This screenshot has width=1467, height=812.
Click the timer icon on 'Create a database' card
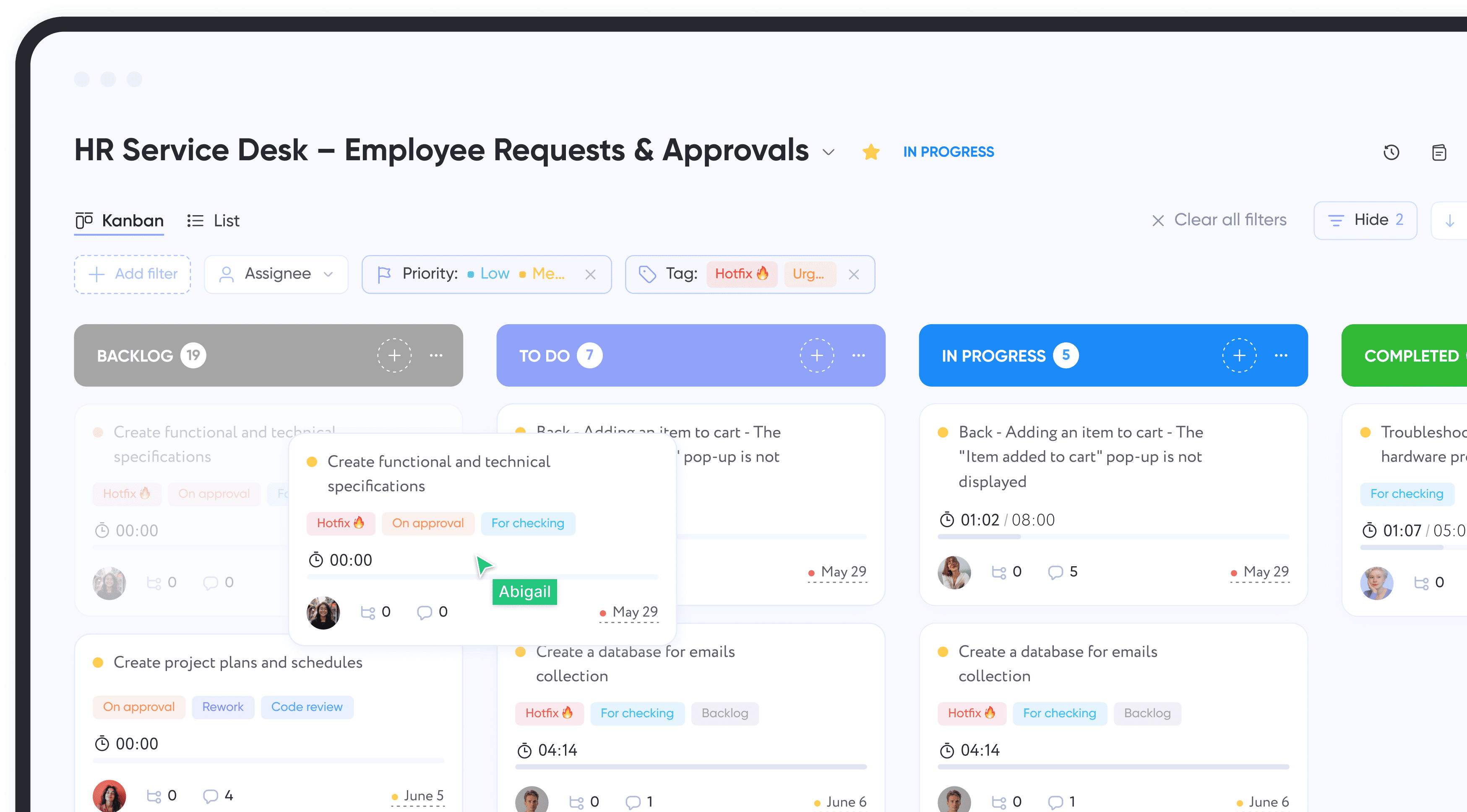[524, 750]
